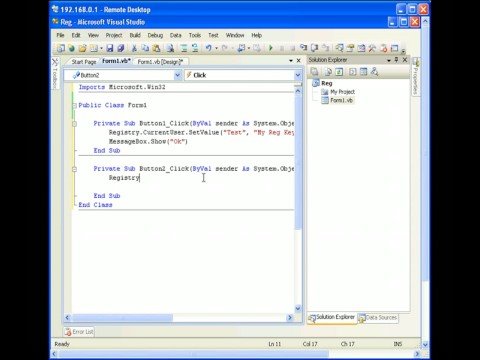
Task: Open the Solution Explorer window position dropdown
Action: pos(389,60)
